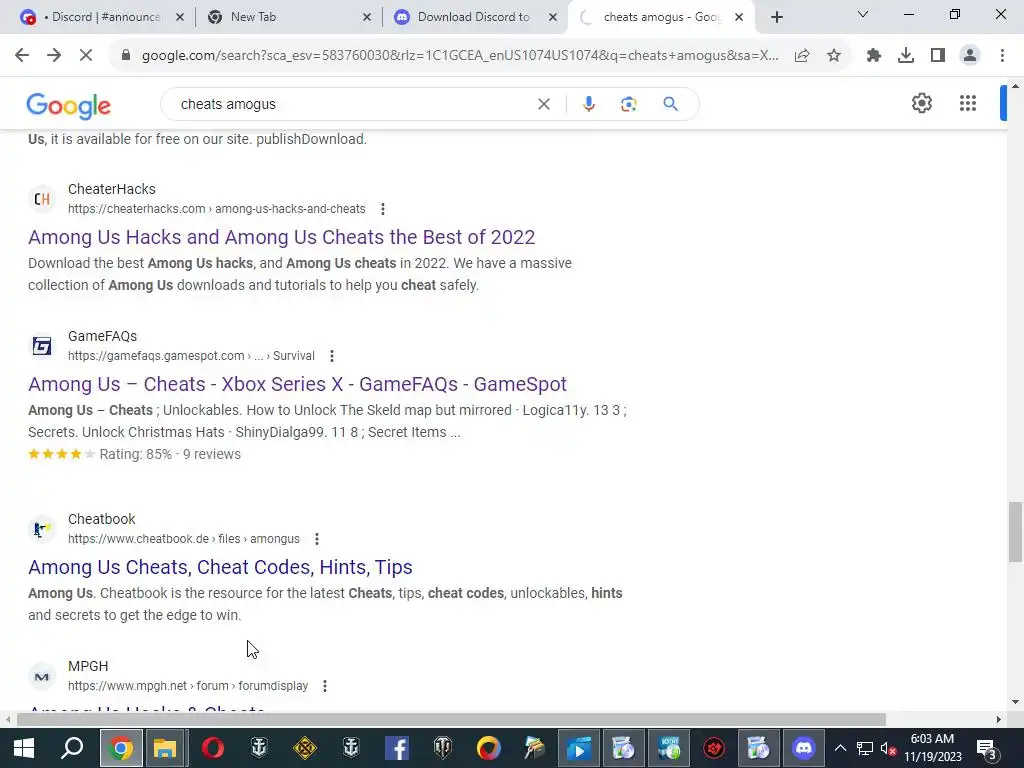Click the MPGH site favicon
This screenshot has height=768, width=1024.
42,676
